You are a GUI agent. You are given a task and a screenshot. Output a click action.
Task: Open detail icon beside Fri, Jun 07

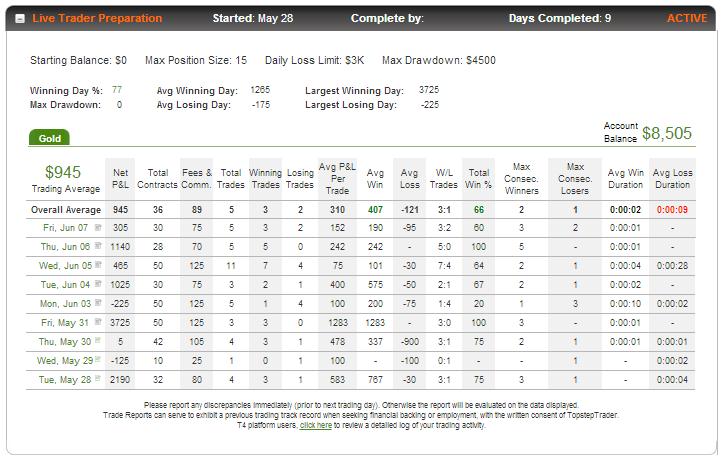[98, 227]
